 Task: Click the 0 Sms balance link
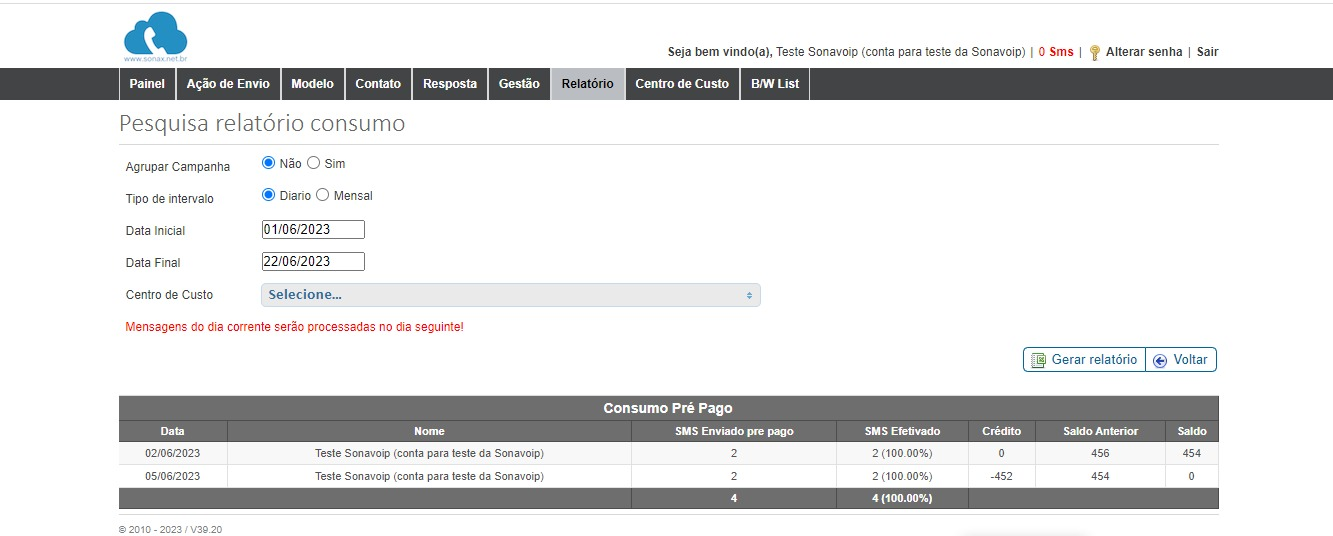1056,52
